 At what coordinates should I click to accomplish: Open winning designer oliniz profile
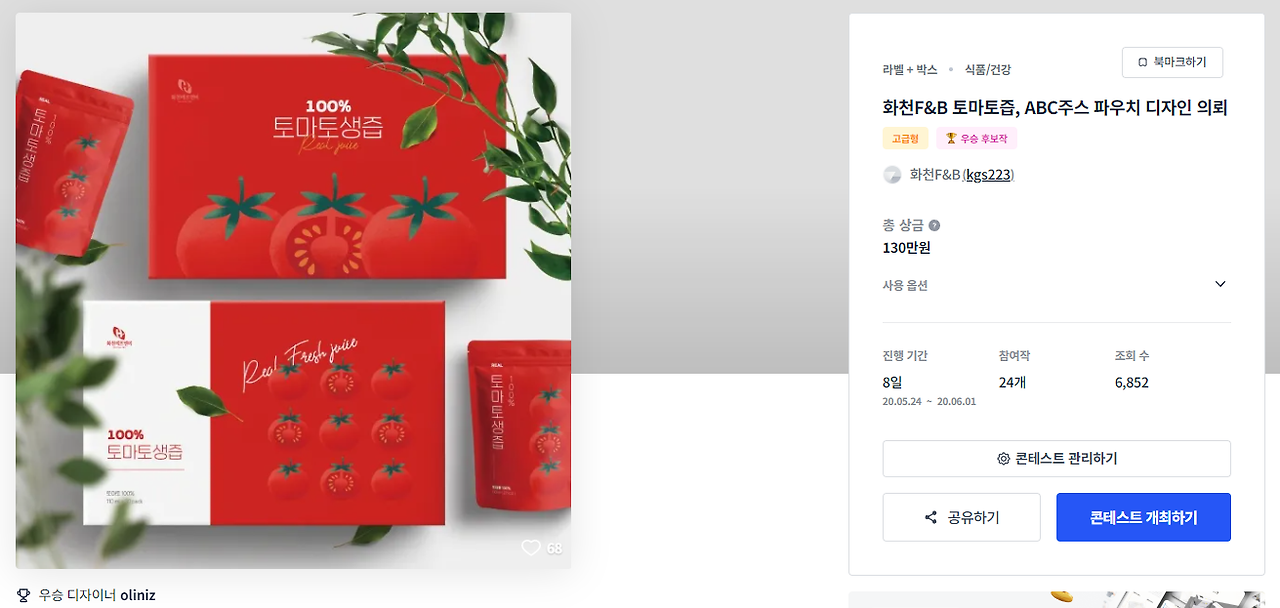pos(138,595)
